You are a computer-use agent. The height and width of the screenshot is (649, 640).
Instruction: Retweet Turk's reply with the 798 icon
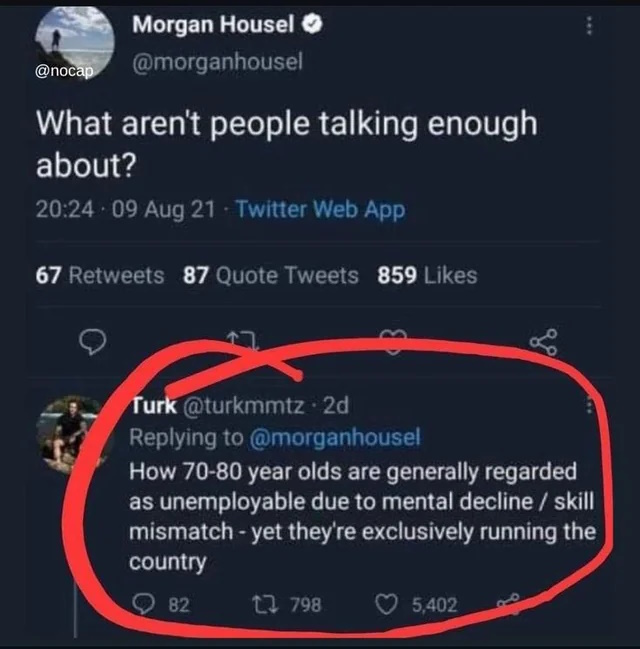point(273,603)
